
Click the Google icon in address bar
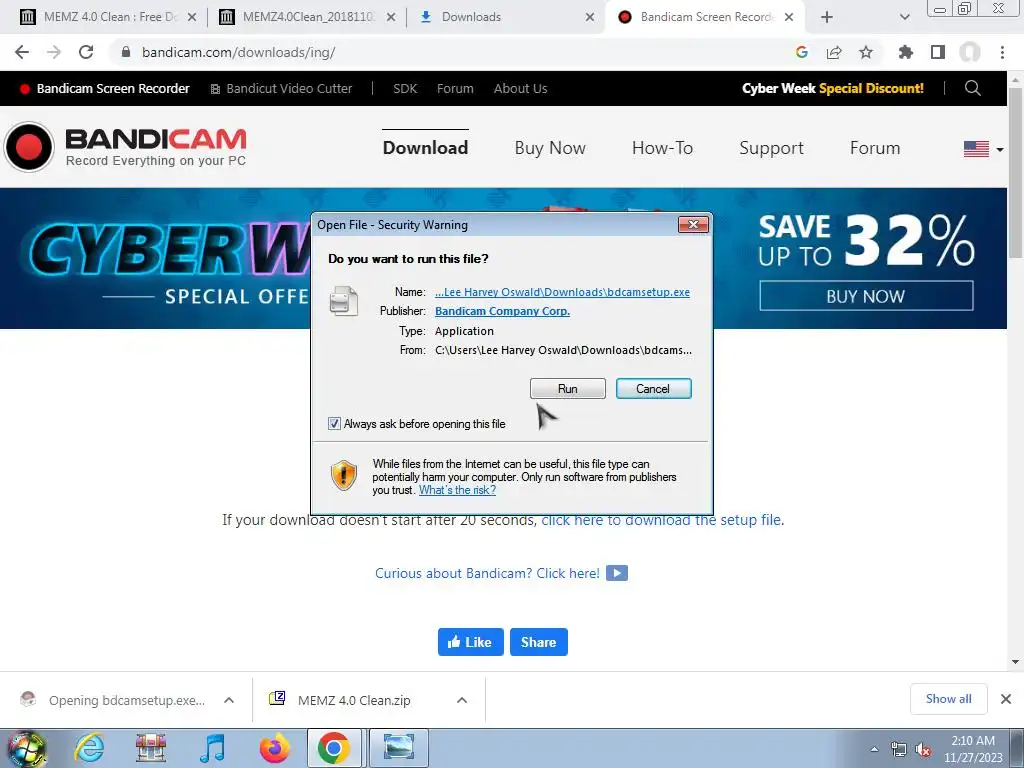(x=802, y=52)
